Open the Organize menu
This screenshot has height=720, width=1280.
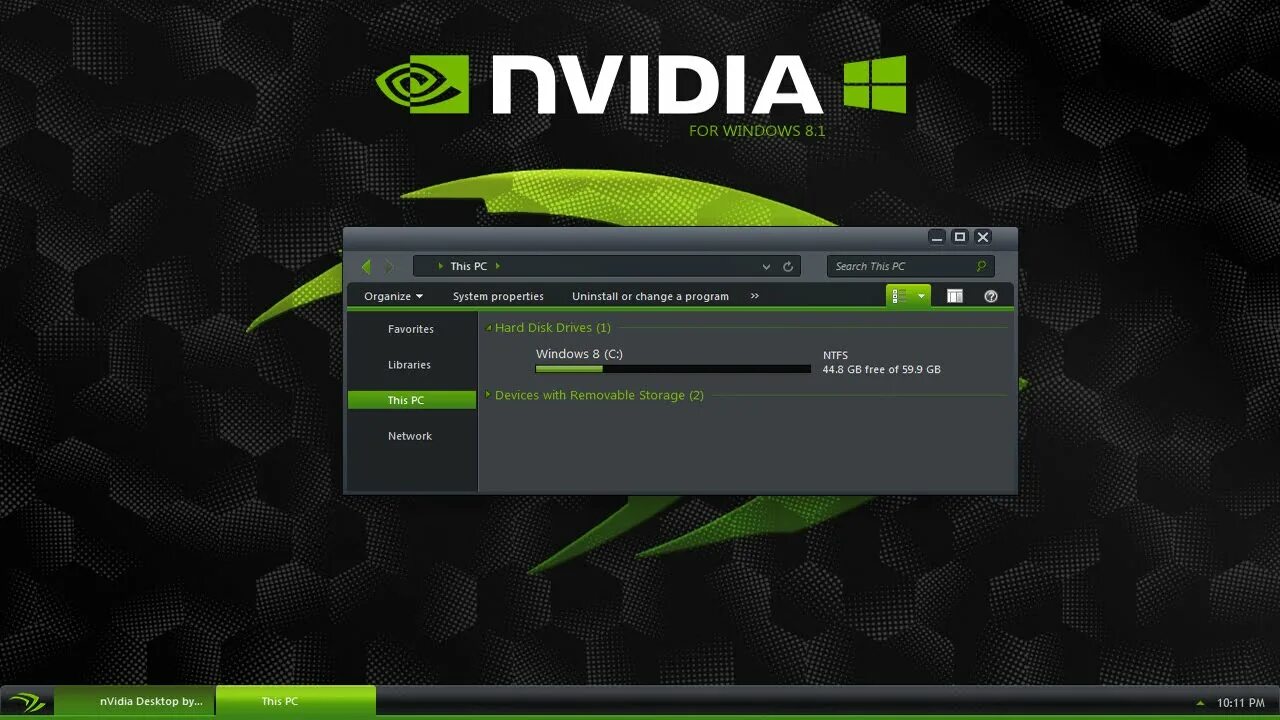click(x=393, y=296)
